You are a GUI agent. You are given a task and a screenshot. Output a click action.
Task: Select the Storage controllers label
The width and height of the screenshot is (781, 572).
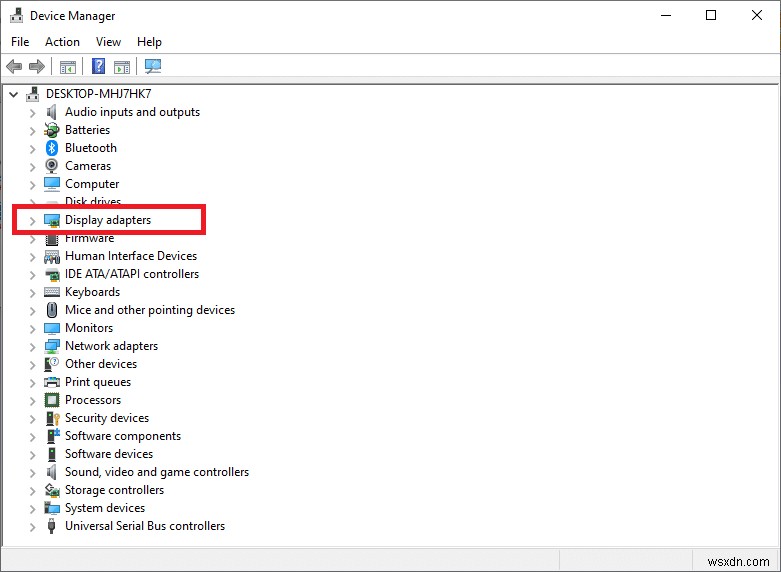point(115,490)
